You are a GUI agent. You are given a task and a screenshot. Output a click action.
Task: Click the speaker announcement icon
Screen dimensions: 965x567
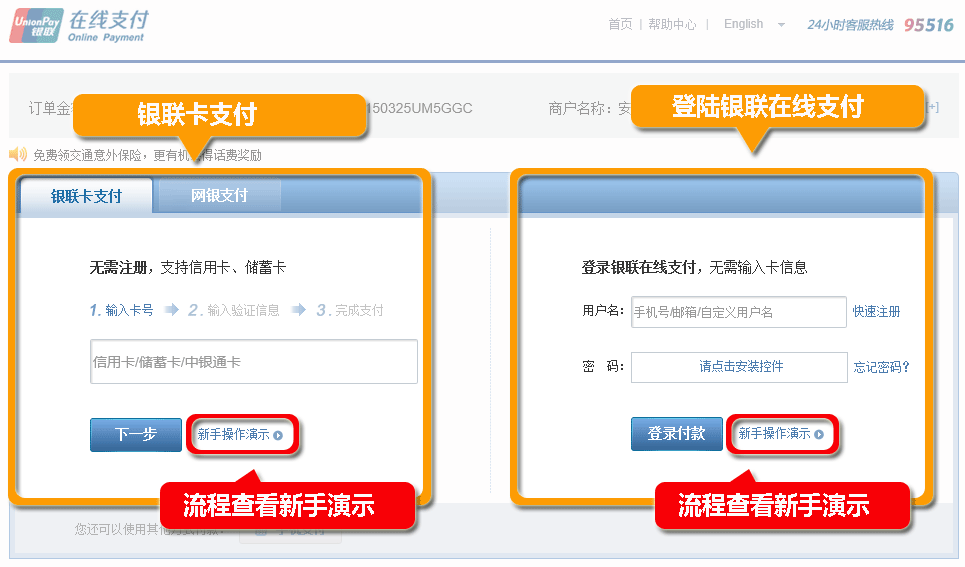coord(18,154)
